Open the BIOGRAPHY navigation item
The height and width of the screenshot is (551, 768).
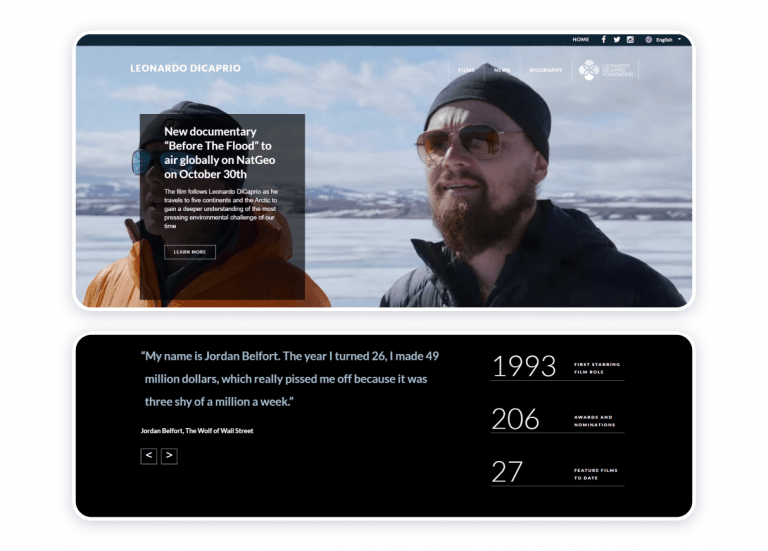(x=546, y=70)
